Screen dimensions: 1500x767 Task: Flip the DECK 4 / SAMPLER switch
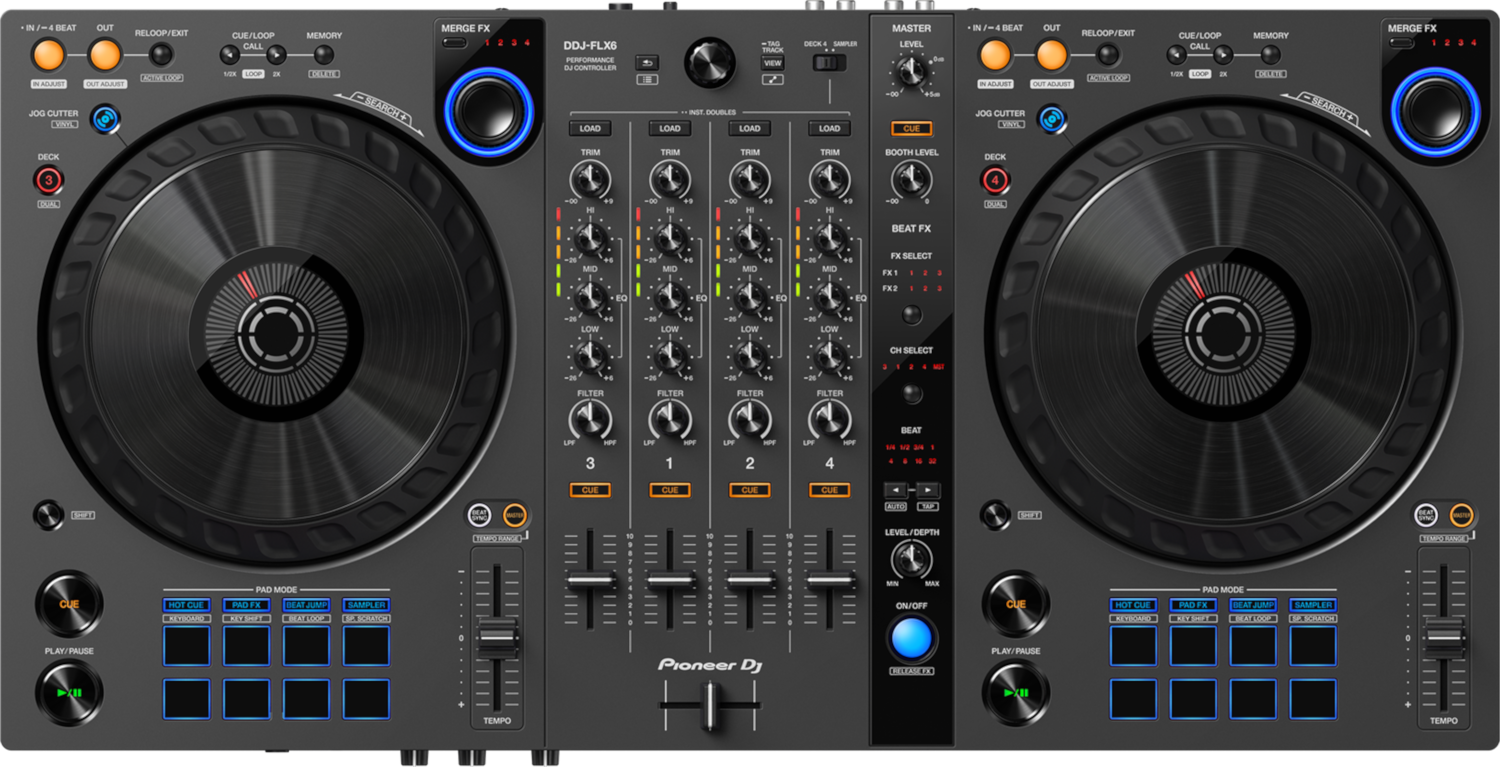tap(829, 63)
